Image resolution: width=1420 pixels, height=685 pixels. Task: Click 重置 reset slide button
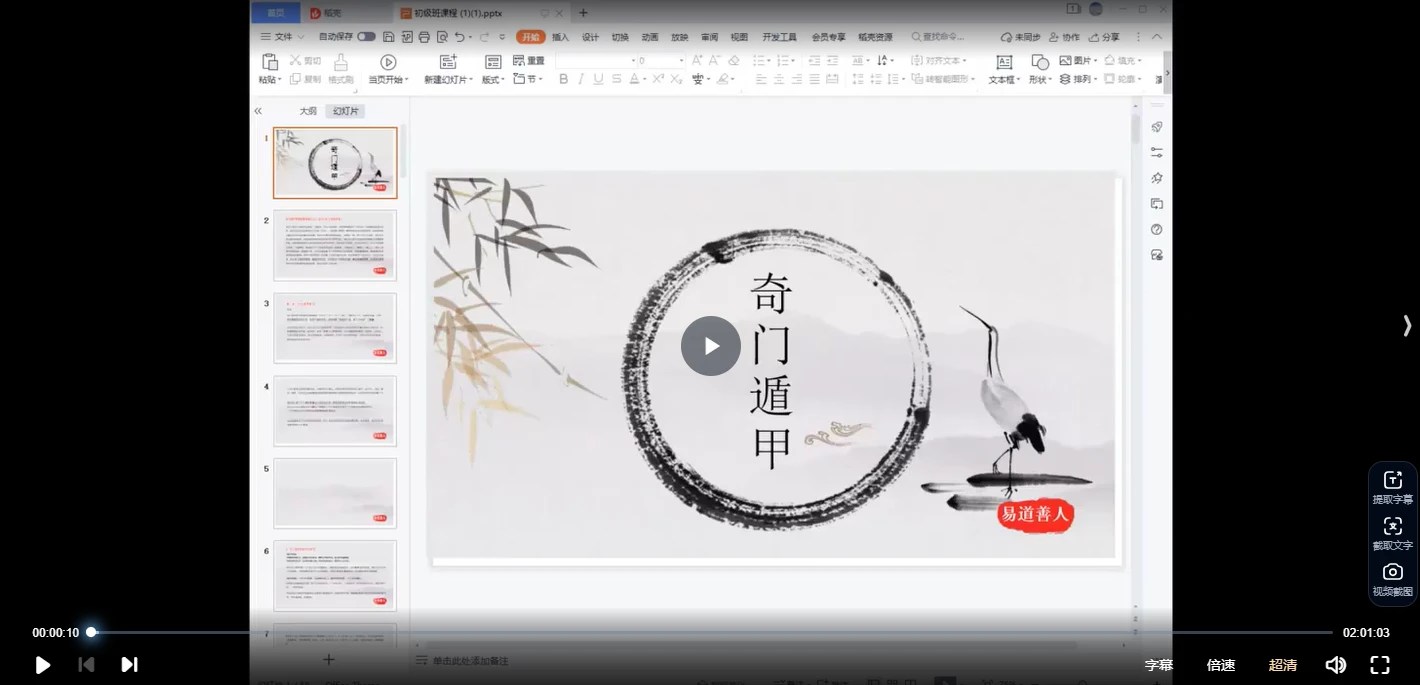point(529,61)
